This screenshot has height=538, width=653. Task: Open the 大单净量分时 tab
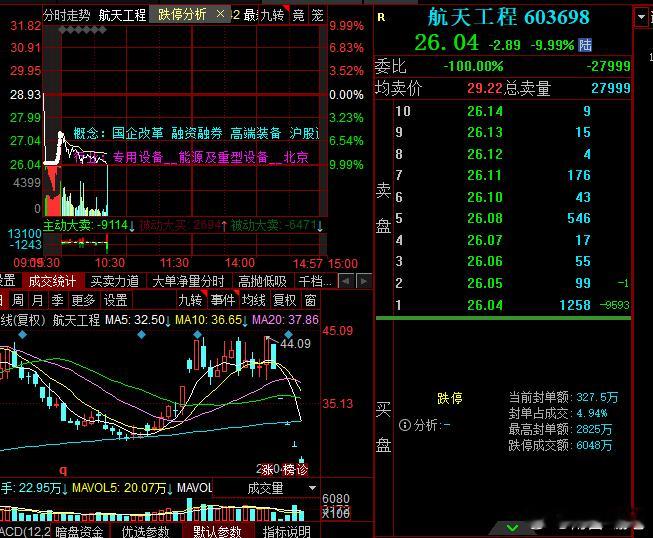188,281
